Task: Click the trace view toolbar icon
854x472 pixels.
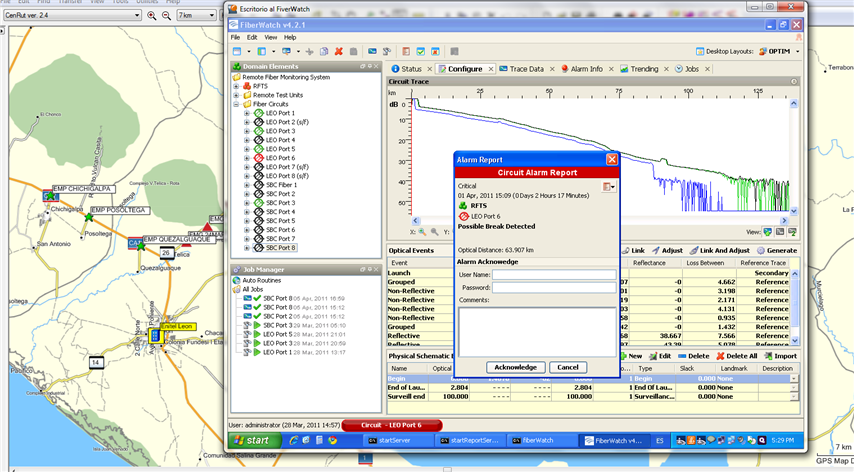Action: 372,51
